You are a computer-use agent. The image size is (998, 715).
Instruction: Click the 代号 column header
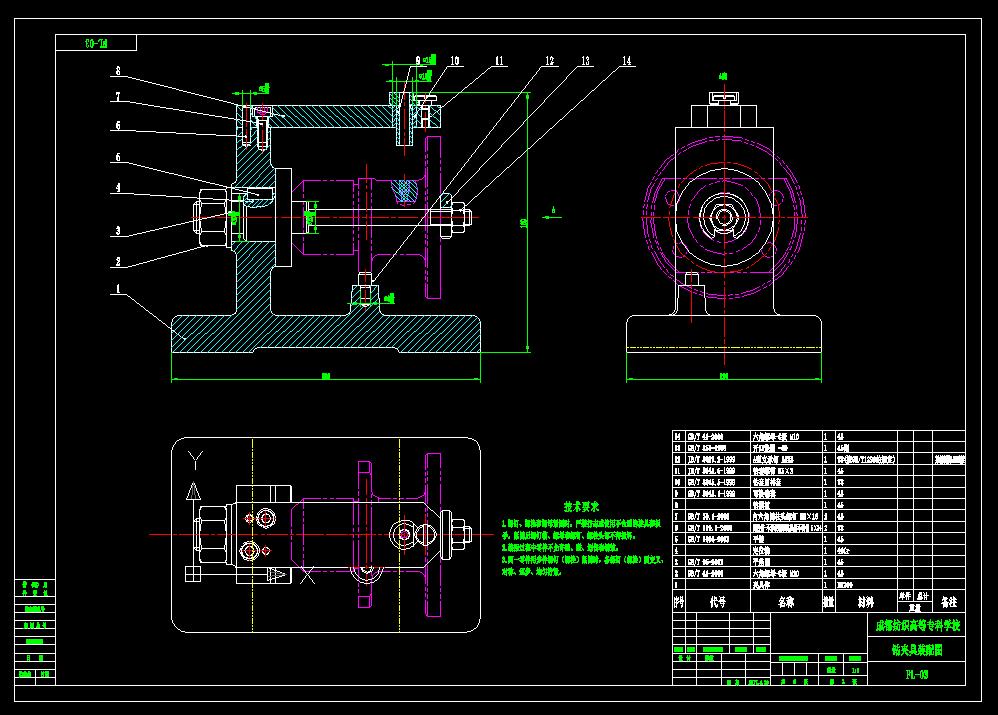coord(717,602)
